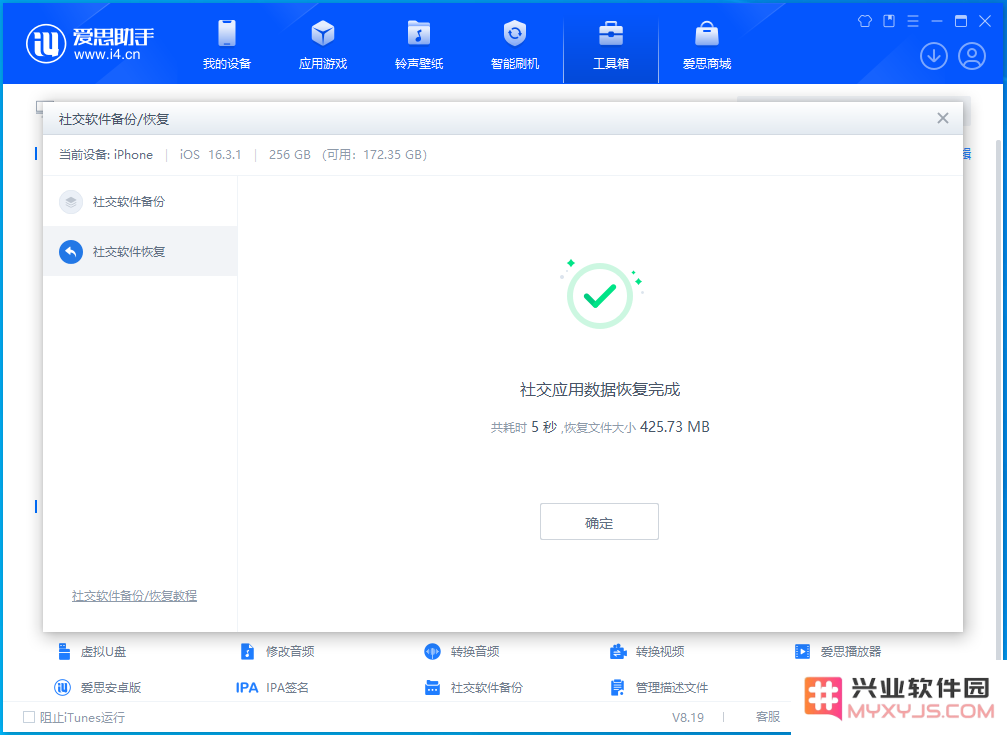This screenshot has width=1007, height=735.
Task: Open the 应用游戏 section
Action: tap(323, 44)
